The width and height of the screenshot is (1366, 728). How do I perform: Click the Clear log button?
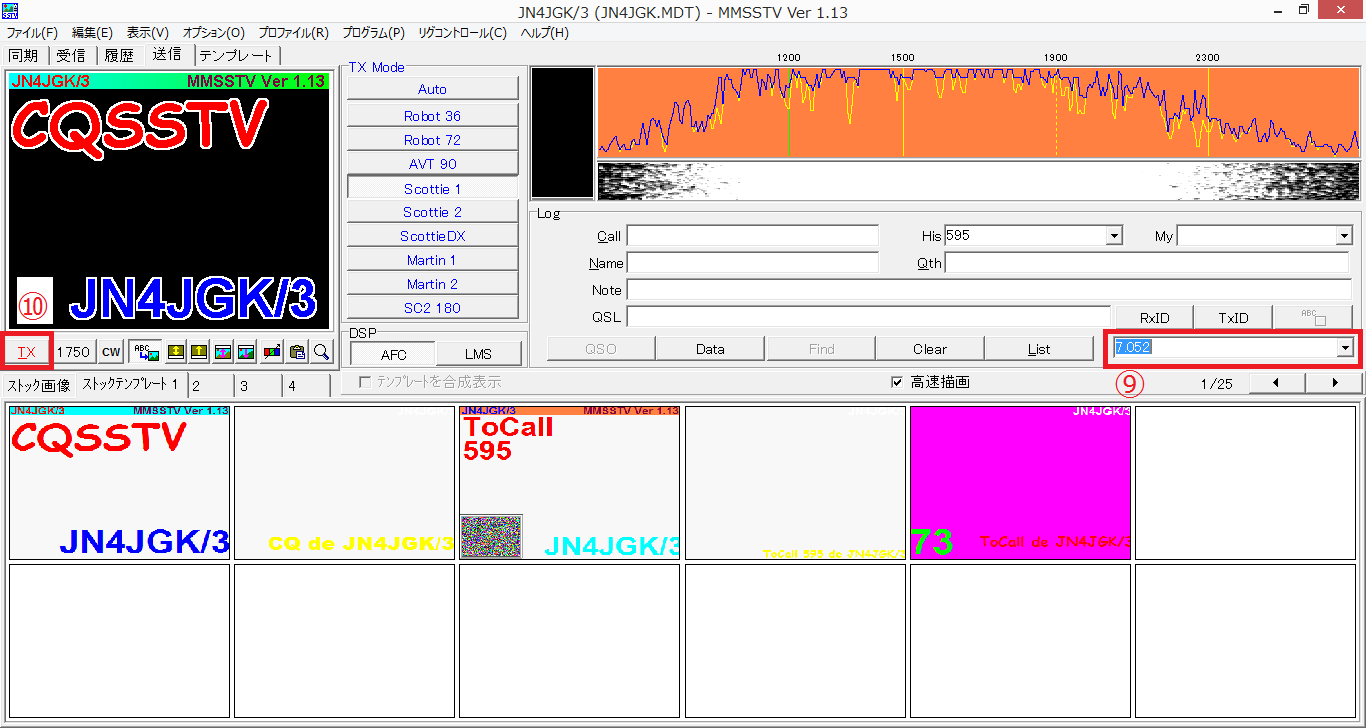930,349
